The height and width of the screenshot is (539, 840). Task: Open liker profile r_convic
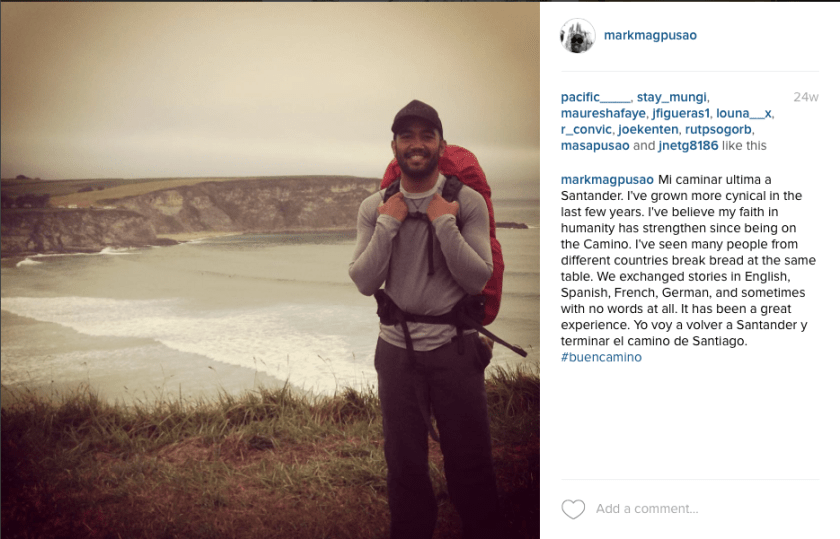click(x=586, y=129)
